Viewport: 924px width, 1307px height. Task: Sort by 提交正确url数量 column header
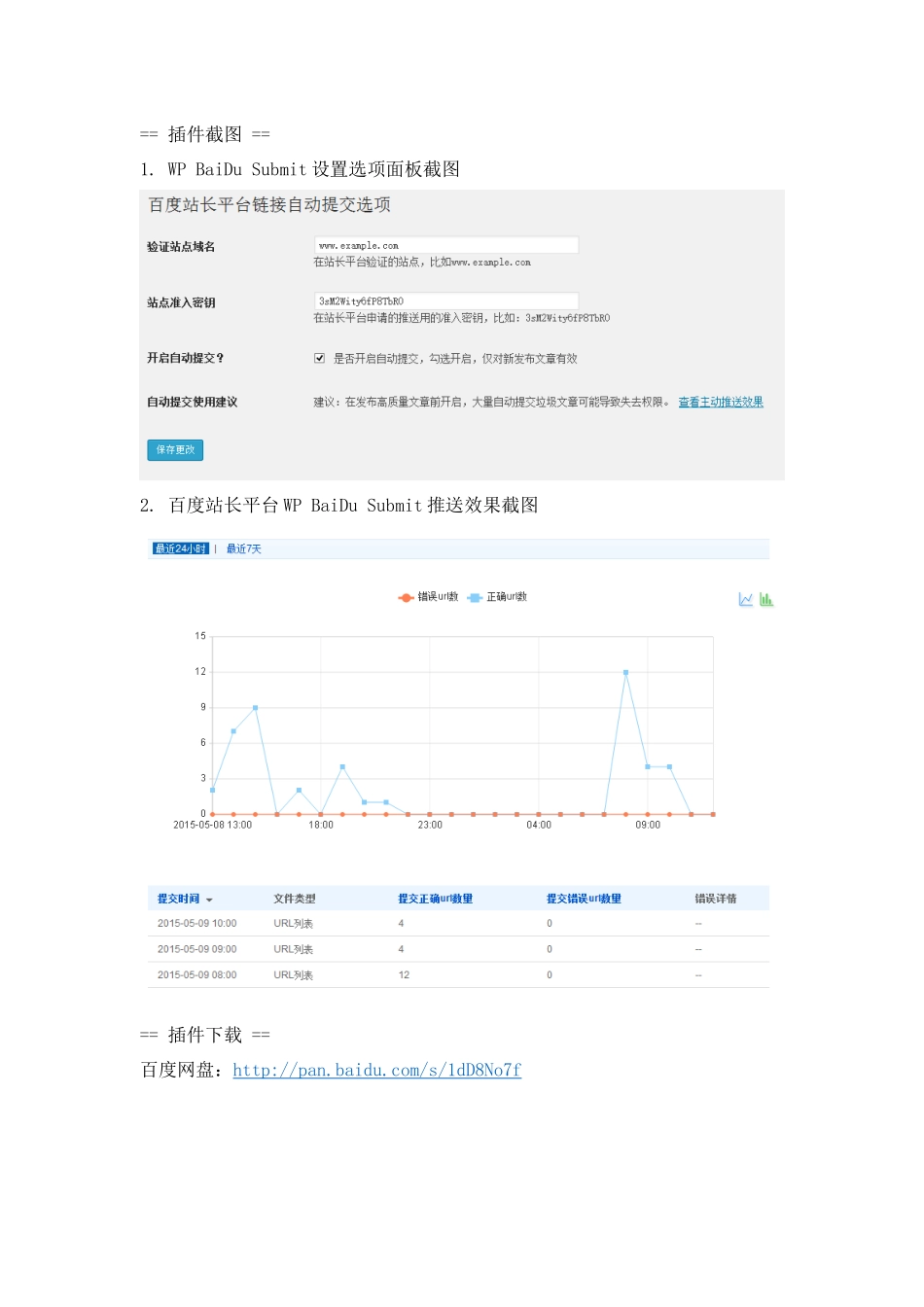pos(435,899)
